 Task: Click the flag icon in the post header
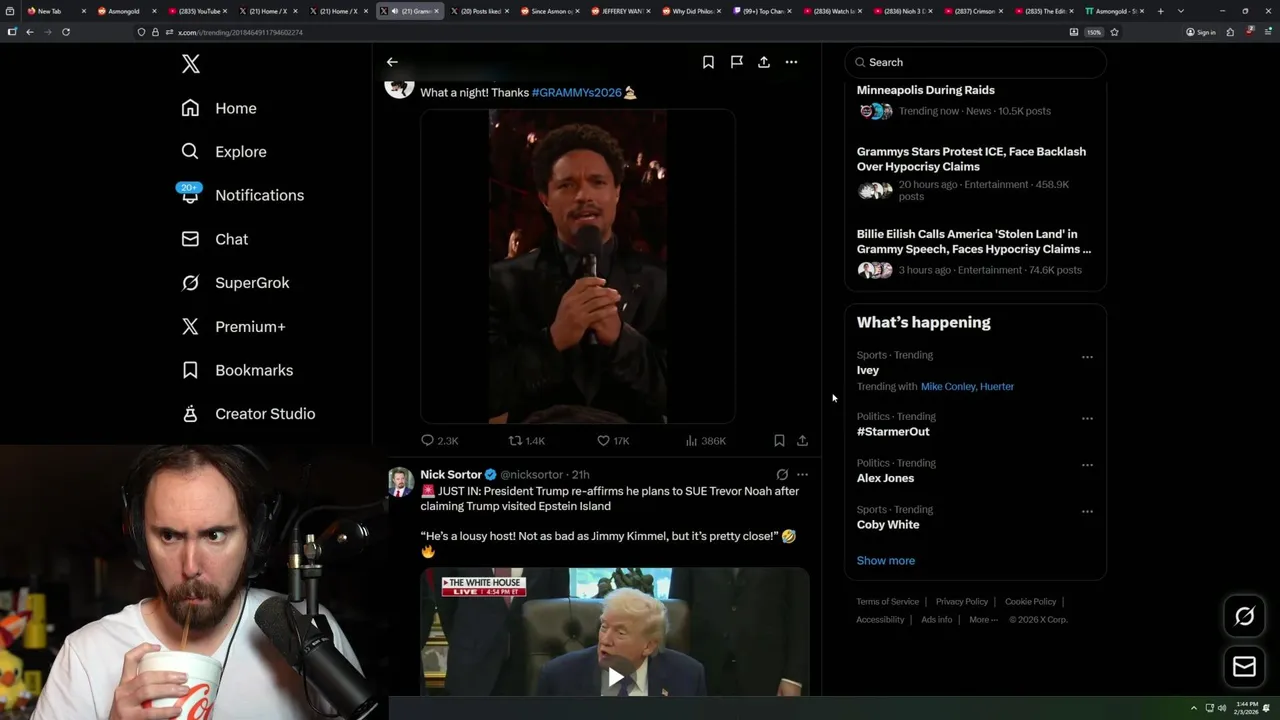(736, 62)
